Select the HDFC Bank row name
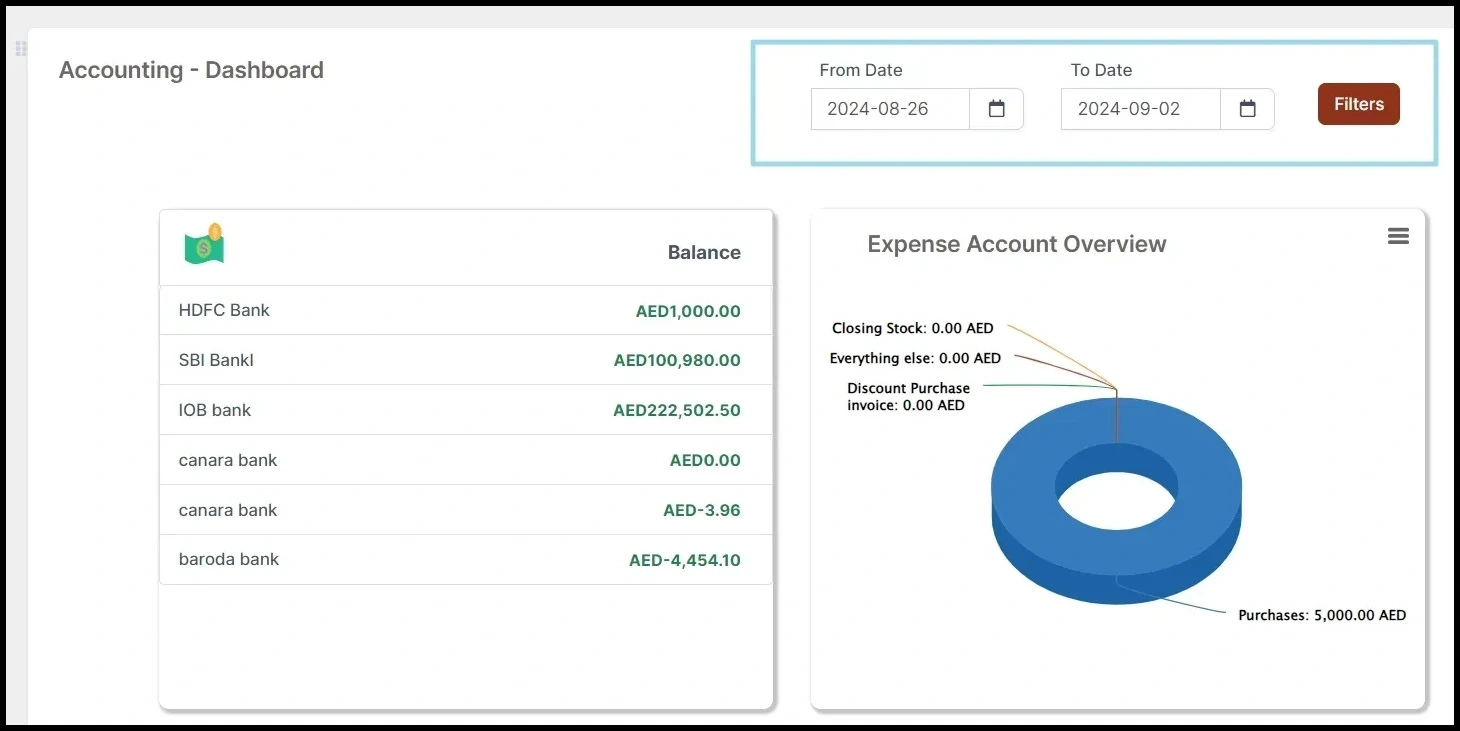This screenshot has width=1460, height=731. click(x=224, y=310)
